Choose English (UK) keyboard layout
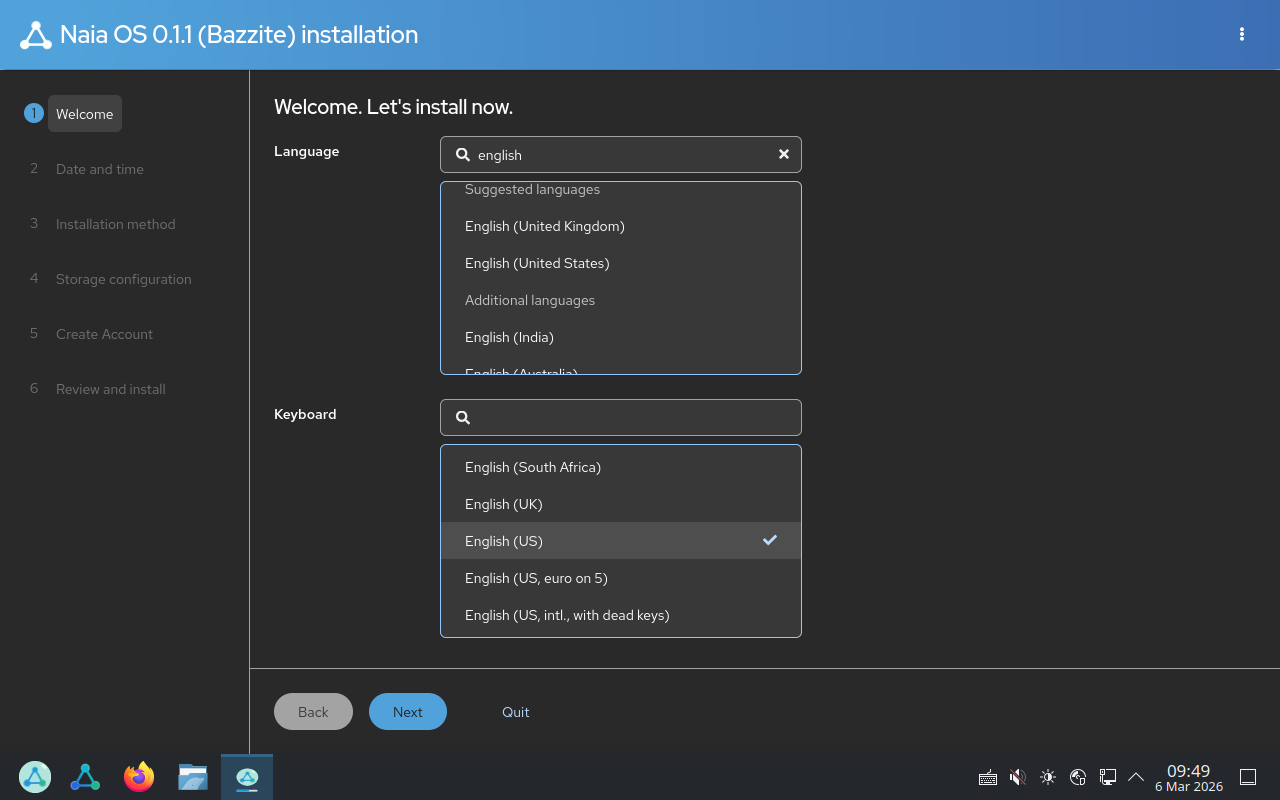 pyautogui.click(x=504, y=504)
